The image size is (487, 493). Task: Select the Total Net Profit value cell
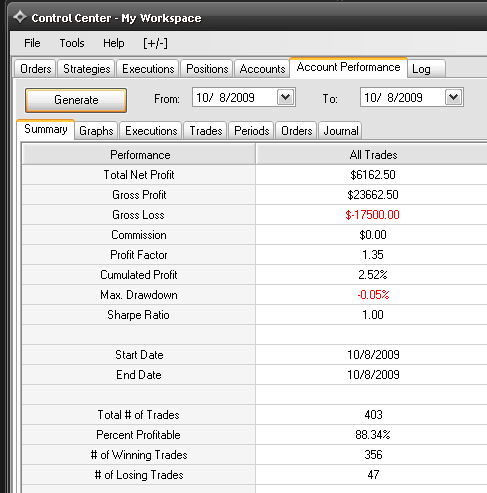373,175
